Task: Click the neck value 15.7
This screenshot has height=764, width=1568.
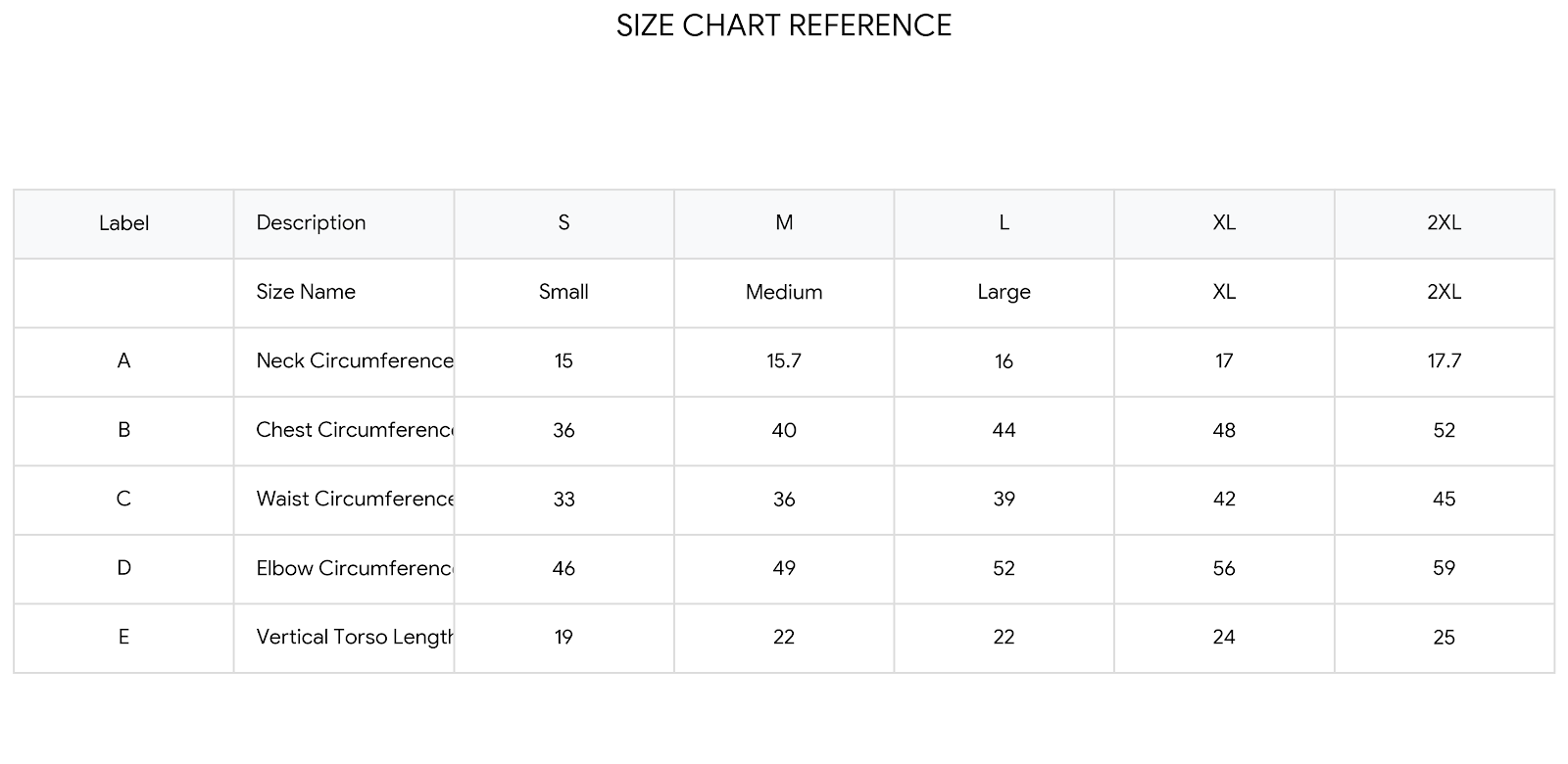Action: pos(784,361)
